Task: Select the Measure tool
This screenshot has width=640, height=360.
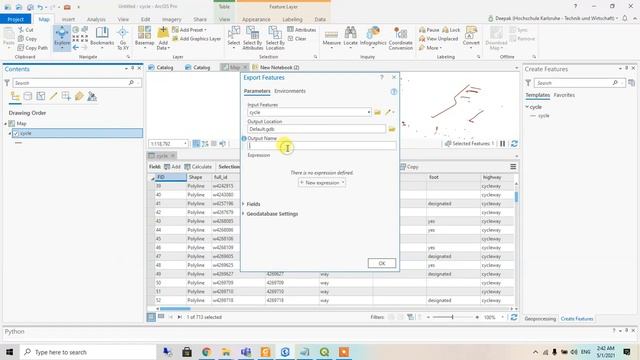Action: 331,37
